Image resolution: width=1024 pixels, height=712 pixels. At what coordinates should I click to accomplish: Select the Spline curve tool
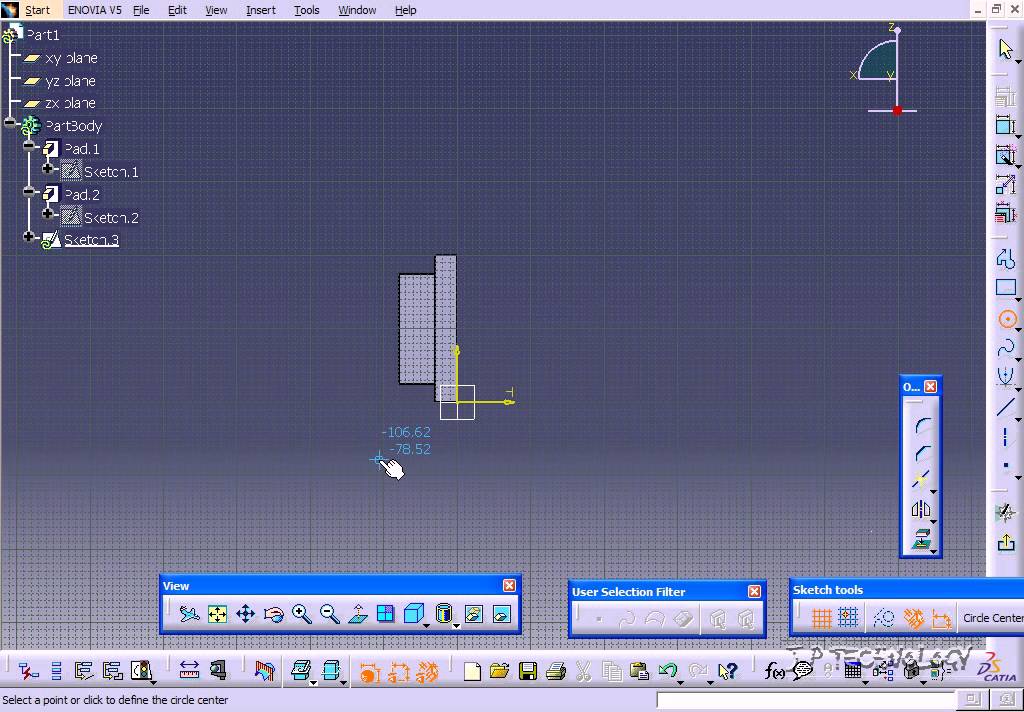click(1006, 348)
